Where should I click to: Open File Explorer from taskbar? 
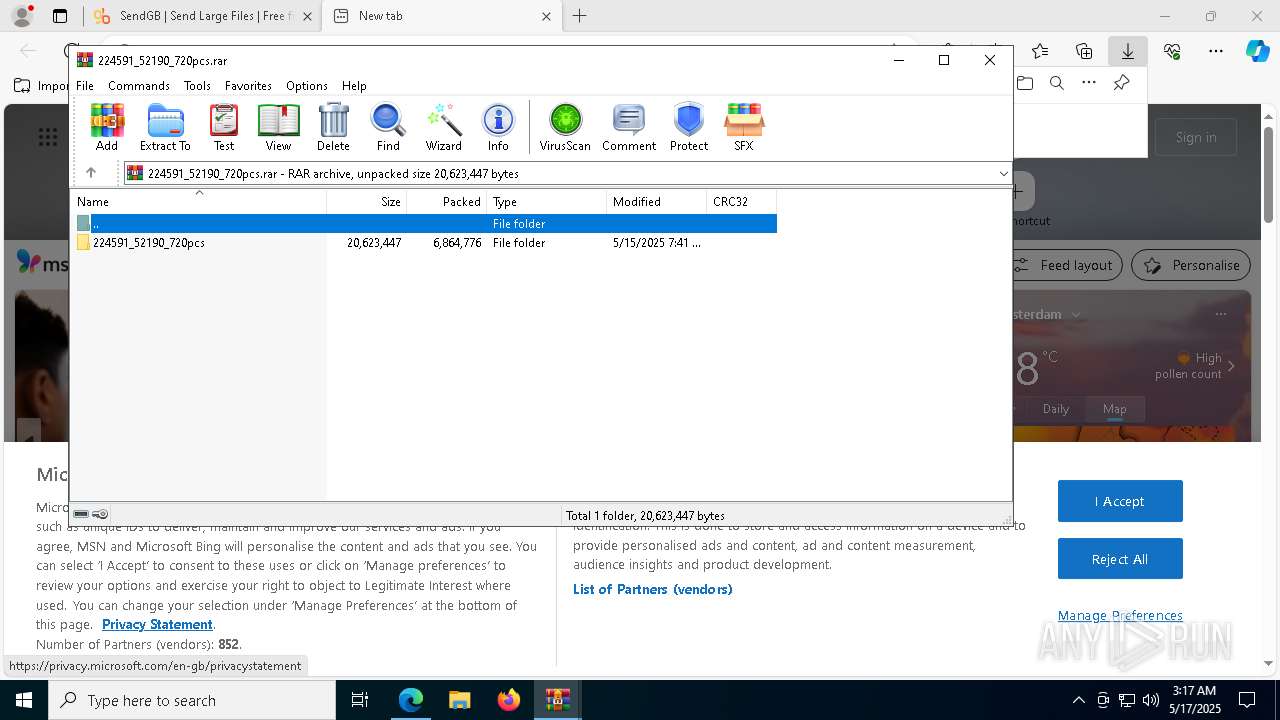459,700
